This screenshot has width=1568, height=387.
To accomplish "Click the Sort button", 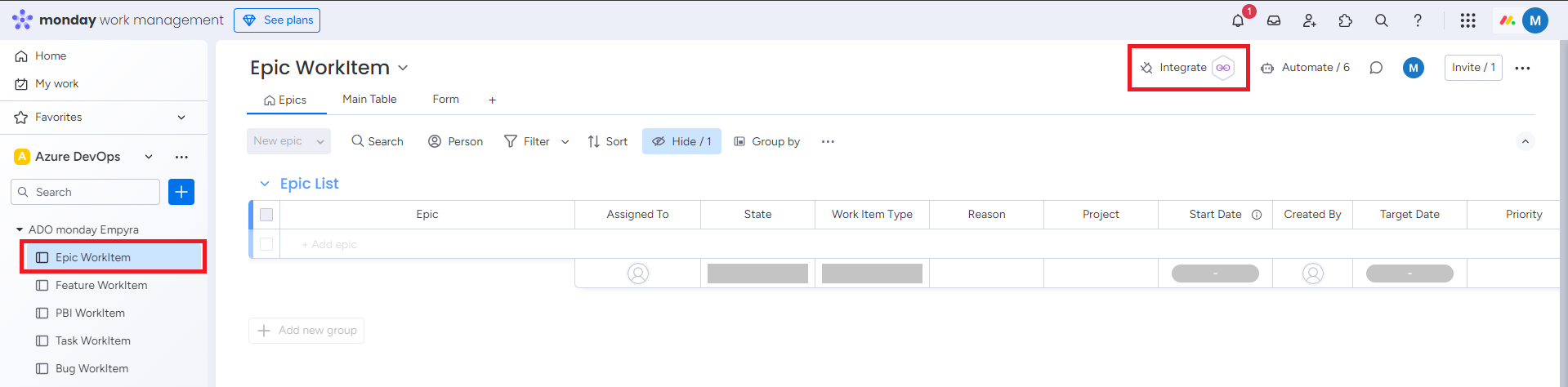I will pos(608,141).
